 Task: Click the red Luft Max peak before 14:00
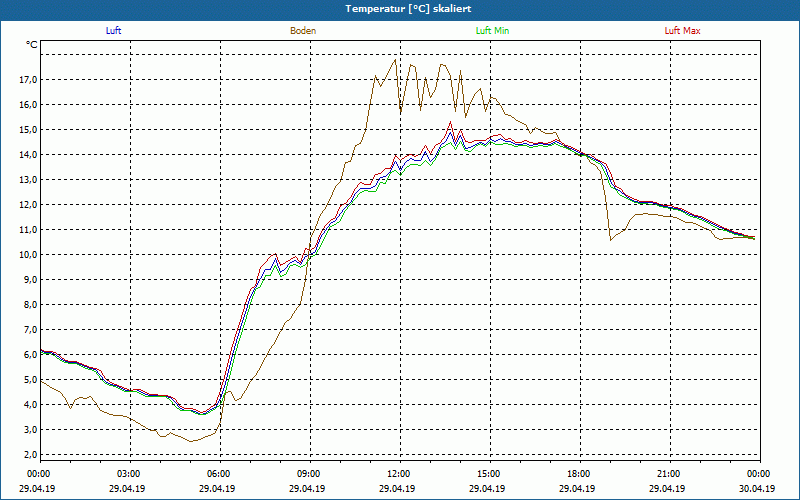pos(450,122)
